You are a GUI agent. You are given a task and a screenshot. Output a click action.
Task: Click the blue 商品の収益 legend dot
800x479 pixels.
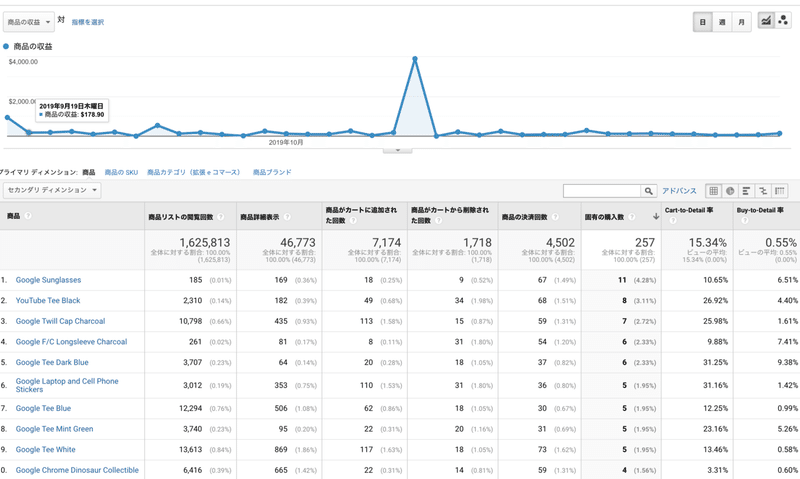pos(6,46)
